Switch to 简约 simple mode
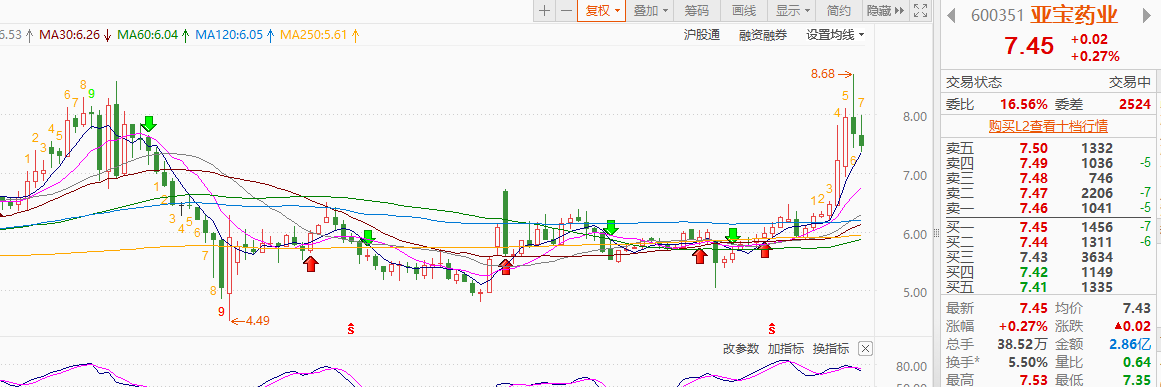The height and width of the screenshot is (387, 1161). coord(839,10)
